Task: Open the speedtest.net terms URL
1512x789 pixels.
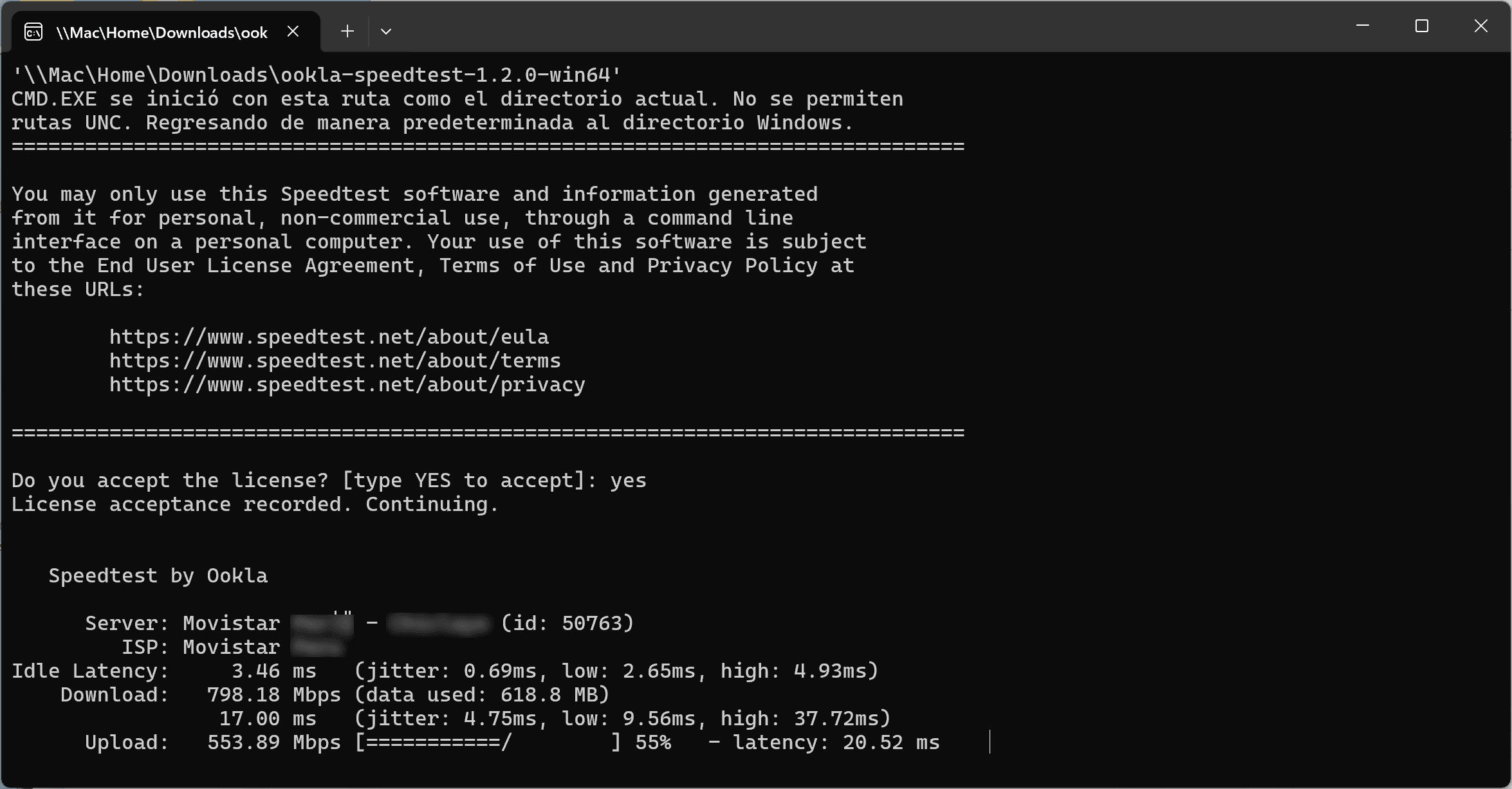Action: 335,360
